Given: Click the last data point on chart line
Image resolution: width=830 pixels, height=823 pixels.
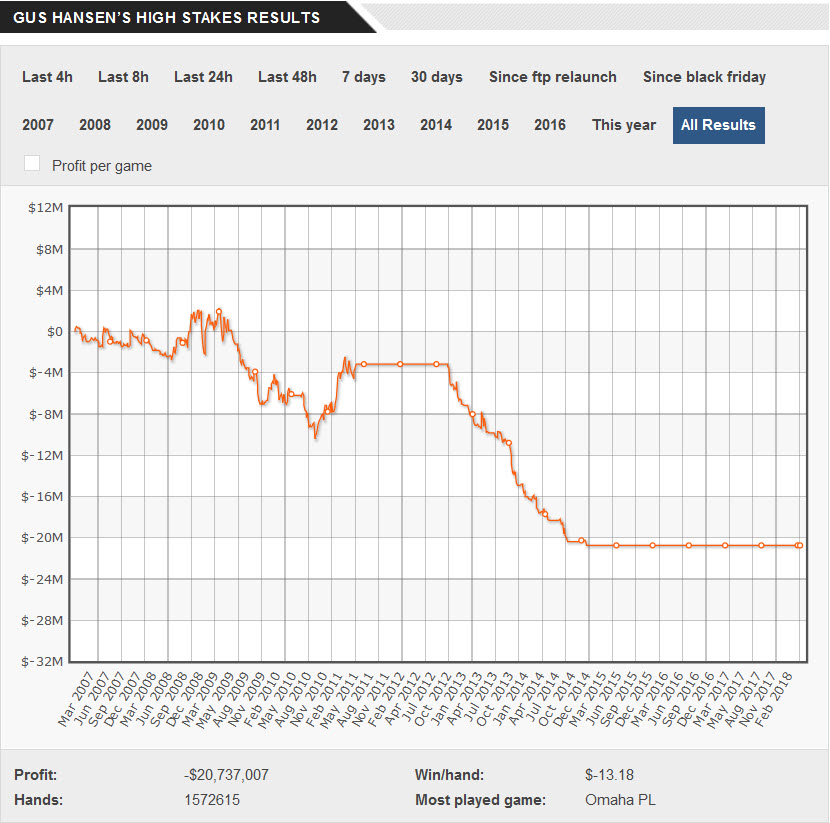Looking at the screenshot, I should click(x=800, y=545).
